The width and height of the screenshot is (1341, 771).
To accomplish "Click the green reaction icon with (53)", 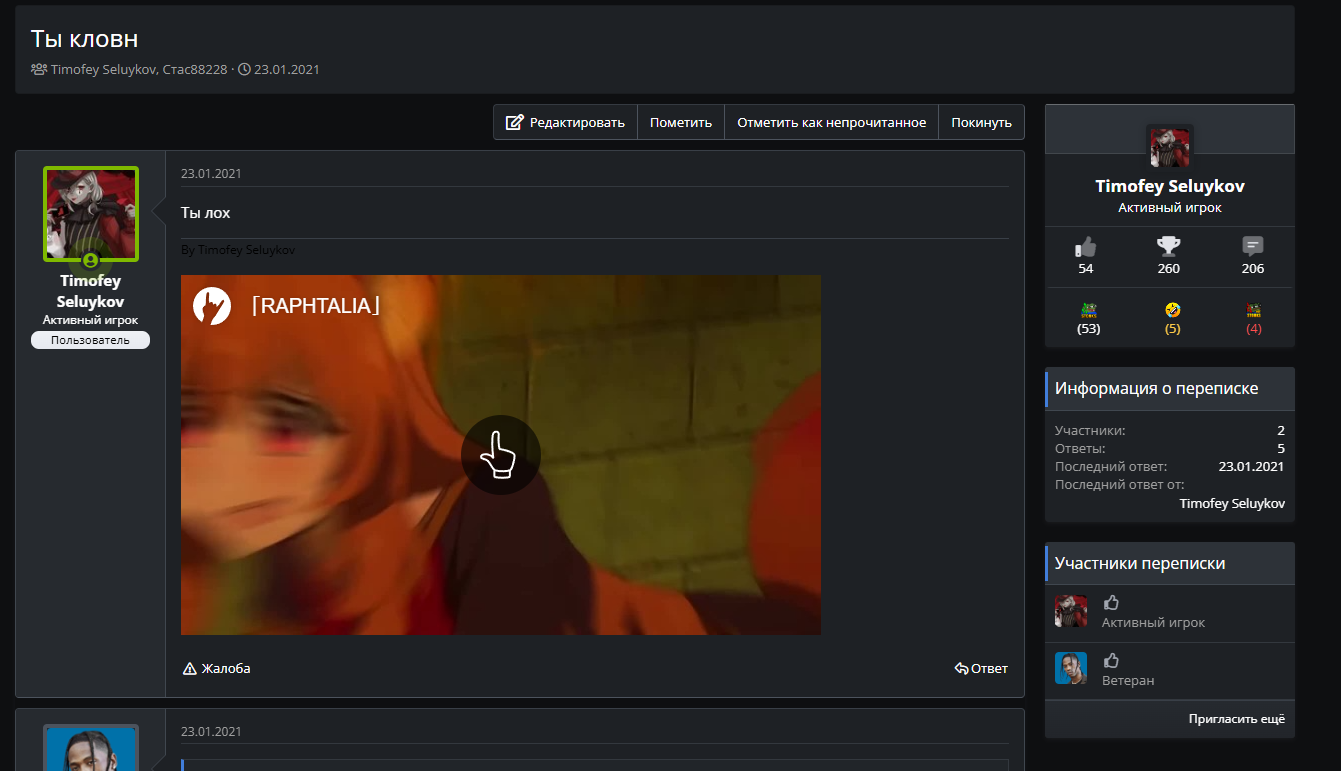I will pyautogui.click(x=1088, y=311).
